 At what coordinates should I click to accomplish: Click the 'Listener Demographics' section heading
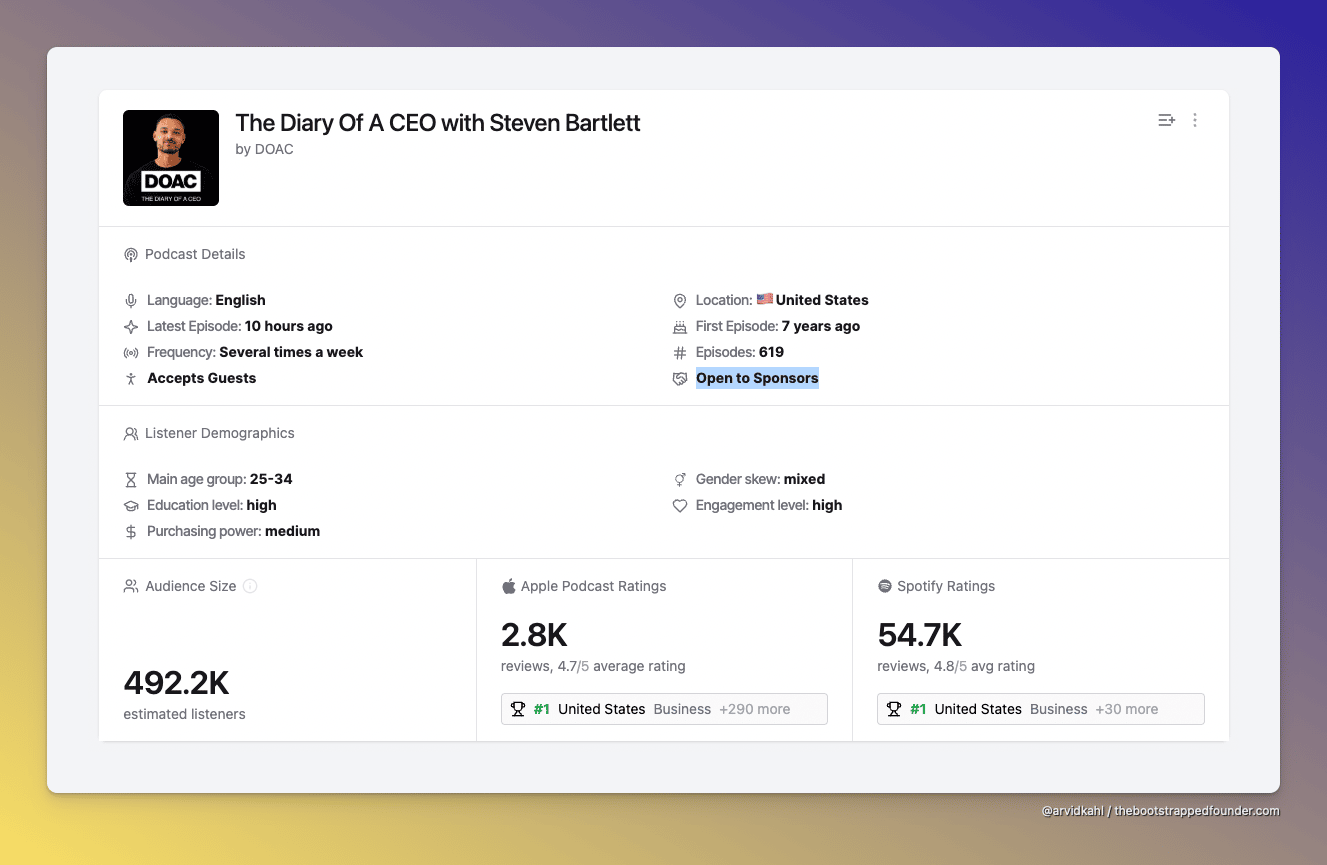click(220, 433)
